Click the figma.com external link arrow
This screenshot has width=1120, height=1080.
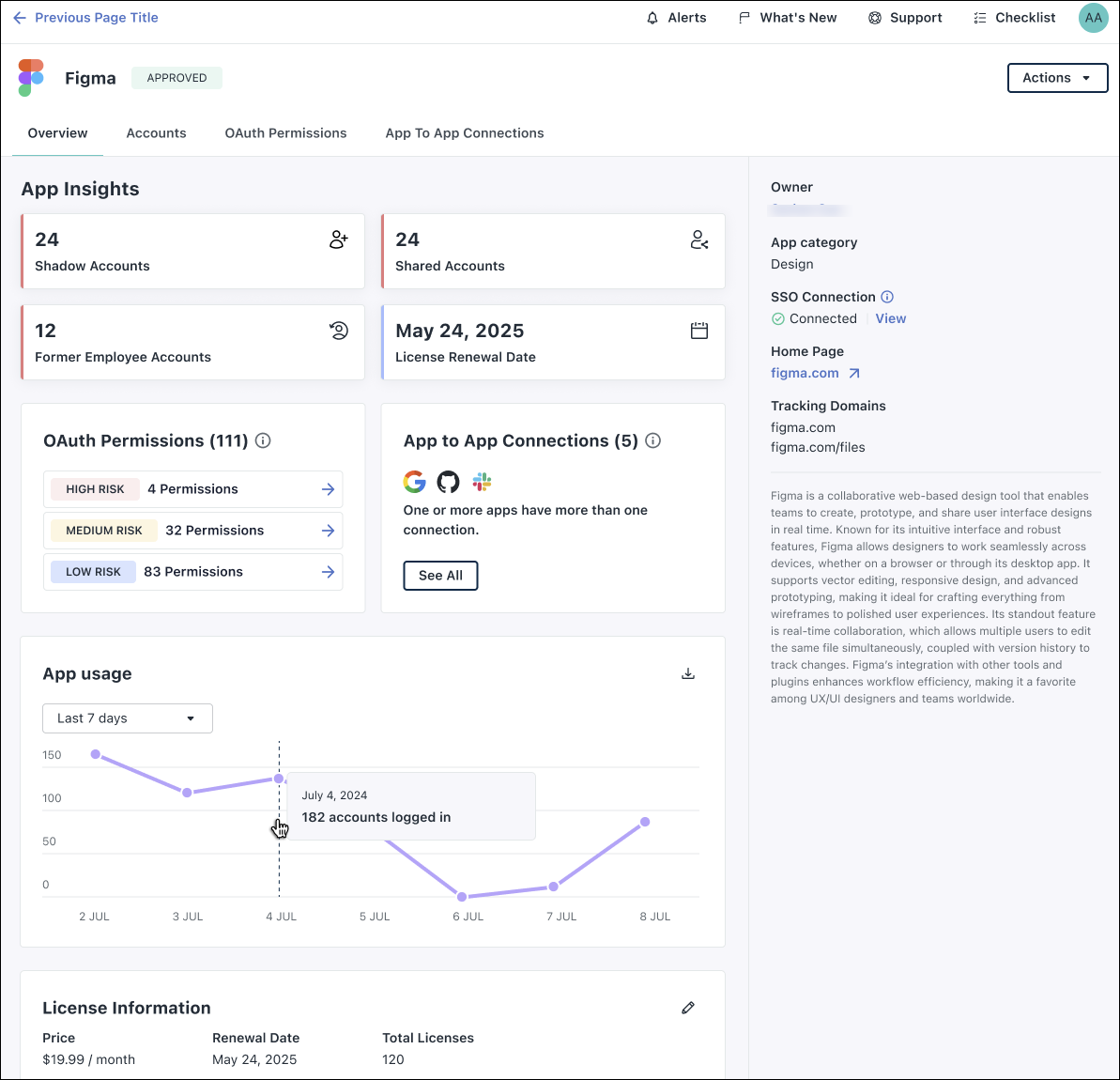click(854, 373)
